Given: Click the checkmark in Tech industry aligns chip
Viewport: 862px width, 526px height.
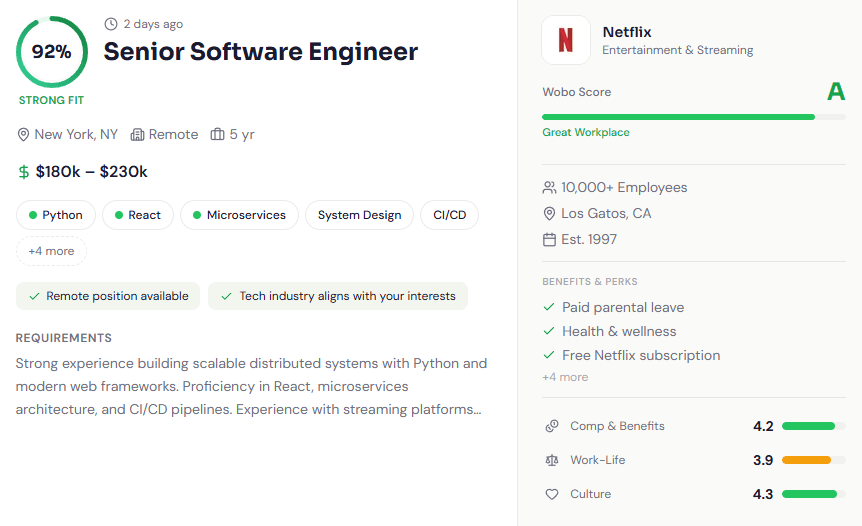Looking at the screenshot, I should (x=226, y=296).
